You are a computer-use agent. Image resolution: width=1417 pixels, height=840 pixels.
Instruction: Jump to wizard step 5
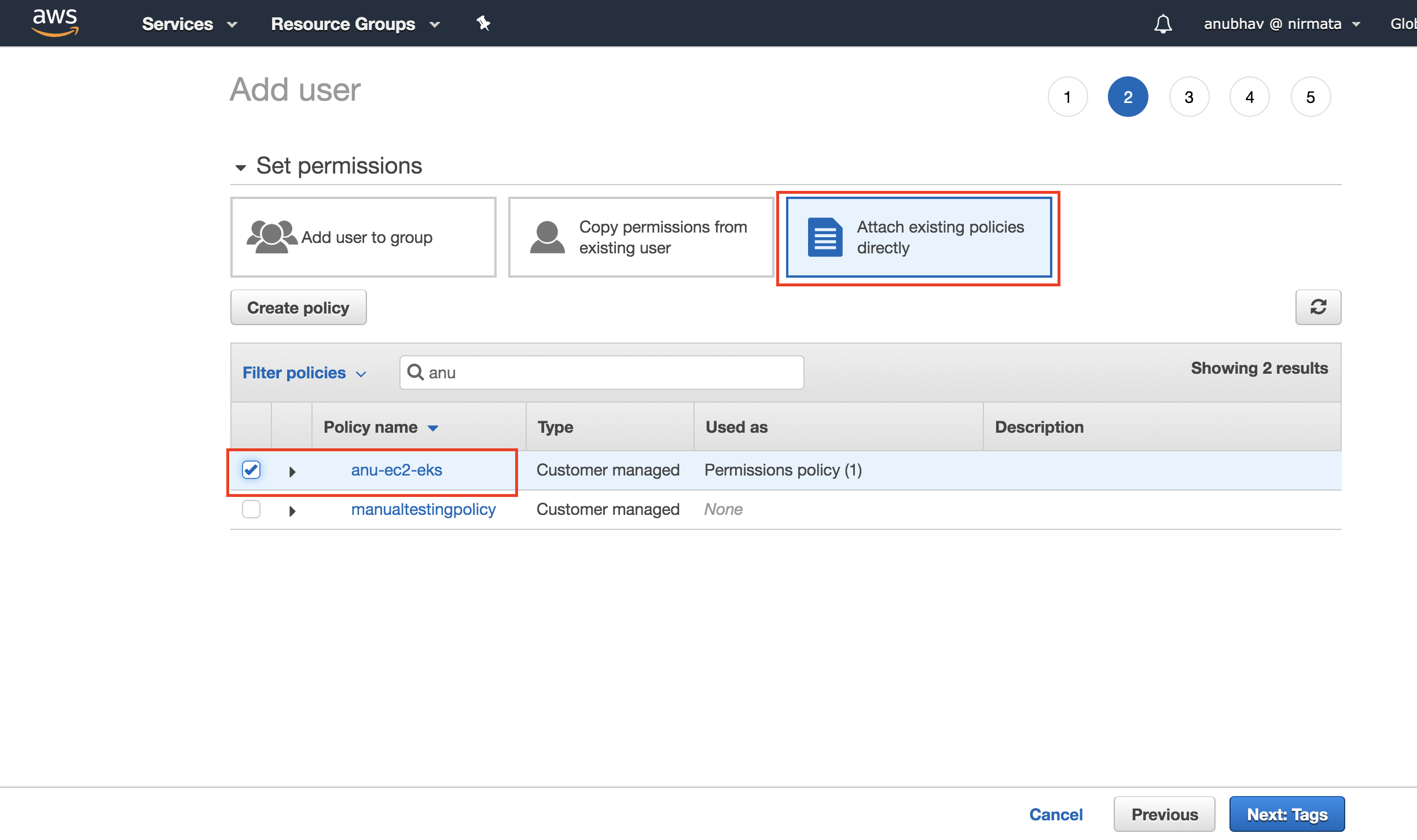click(x=1310, y=97)
